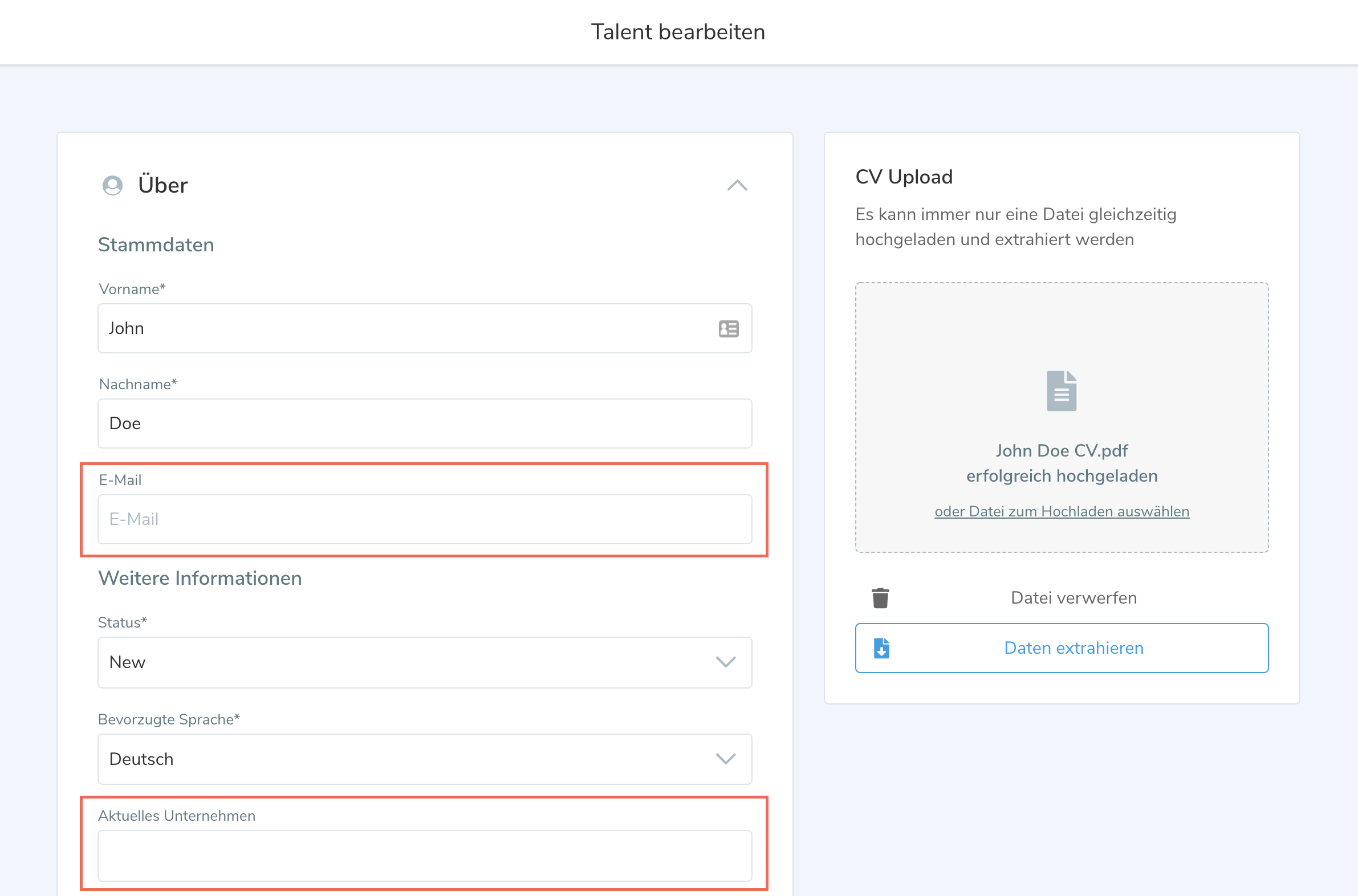The height and width of the screenshot is (896, 1358).
Task: Focus the Nachname input containing Doe
Action: coord(424,423)
